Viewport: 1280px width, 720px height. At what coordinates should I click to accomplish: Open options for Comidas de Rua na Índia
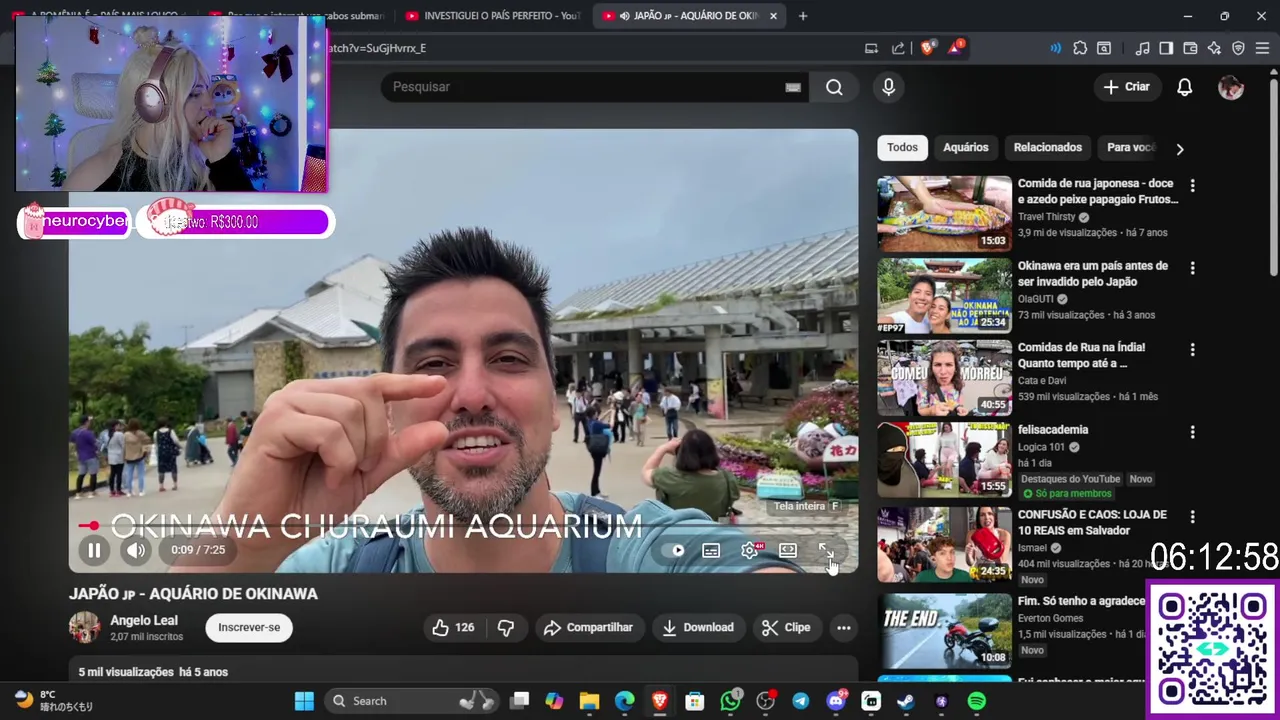(1192, 350)
